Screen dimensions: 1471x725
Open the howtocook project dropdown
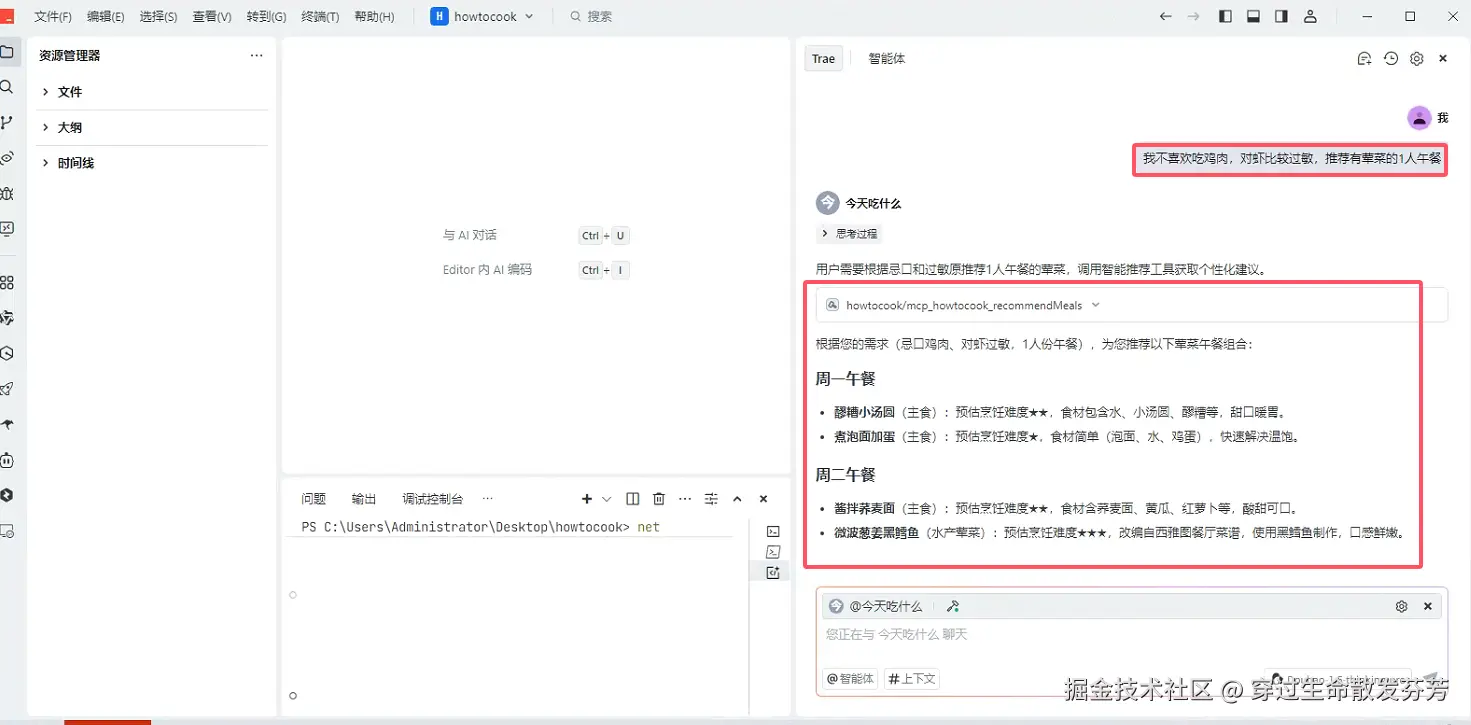tap(483, 16)
